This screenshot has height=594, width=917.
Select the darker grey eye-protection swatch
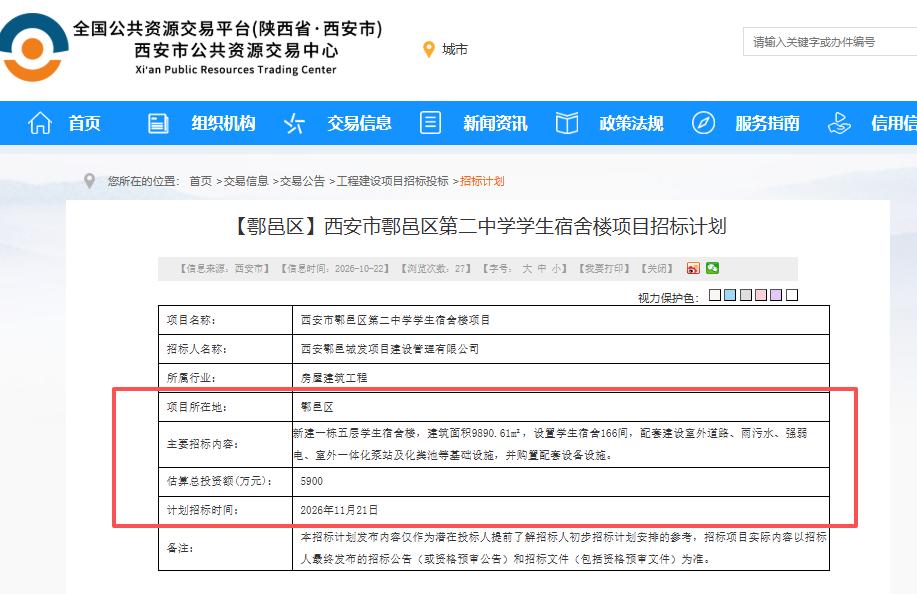pos(746,295)
